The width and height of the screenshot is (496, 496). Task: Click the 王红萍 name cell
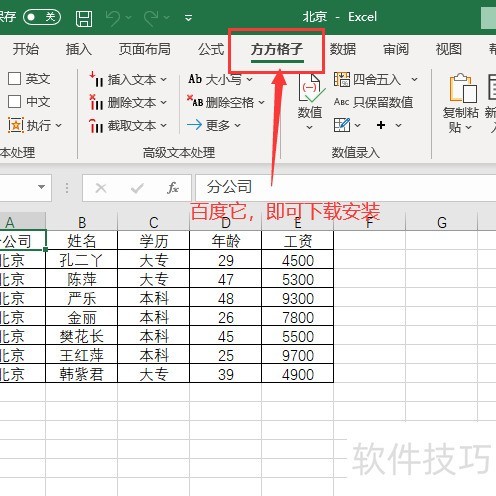point(82,355)
